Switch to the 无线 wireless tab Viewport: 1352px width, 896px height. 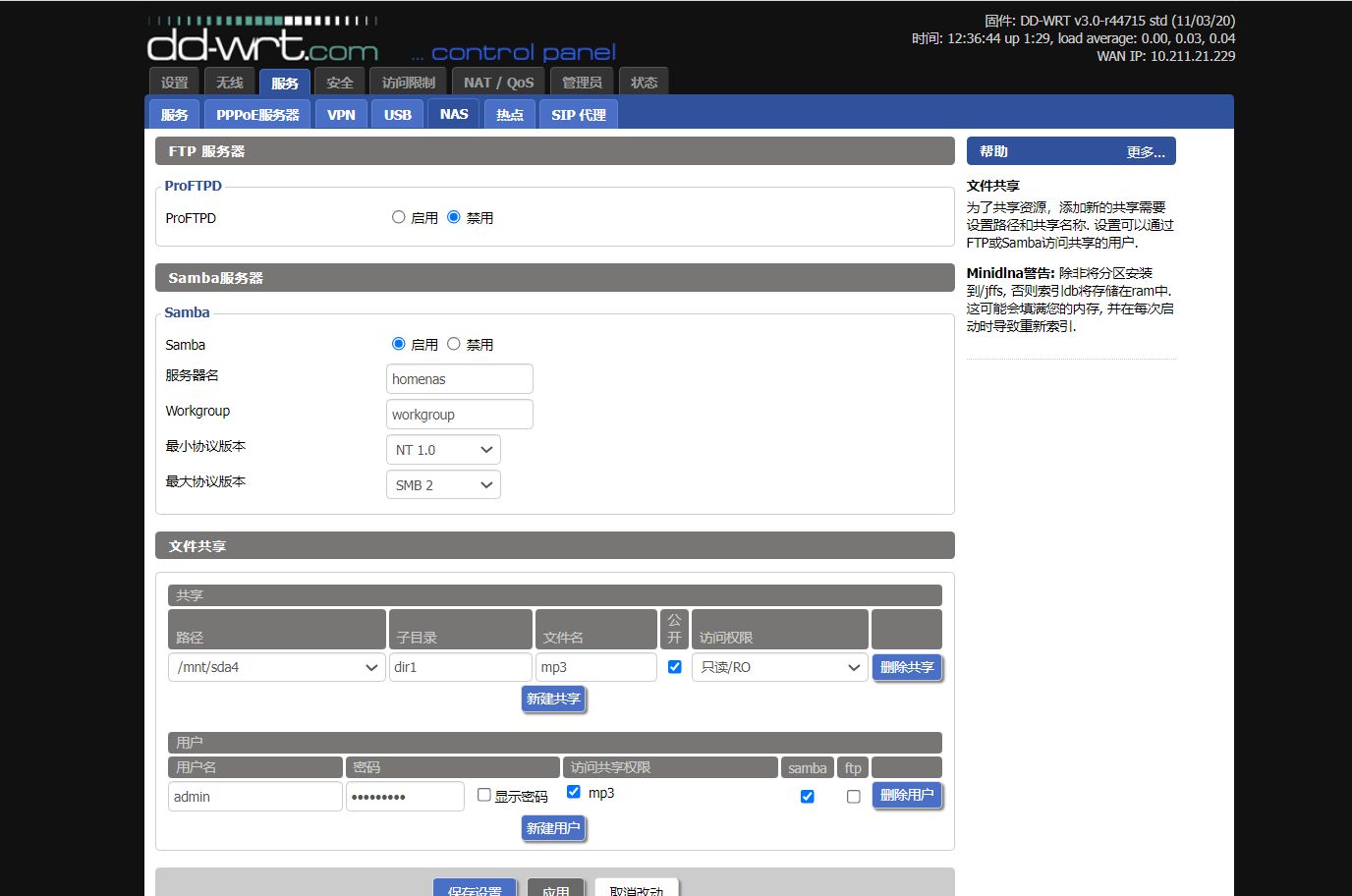point(230,83)
